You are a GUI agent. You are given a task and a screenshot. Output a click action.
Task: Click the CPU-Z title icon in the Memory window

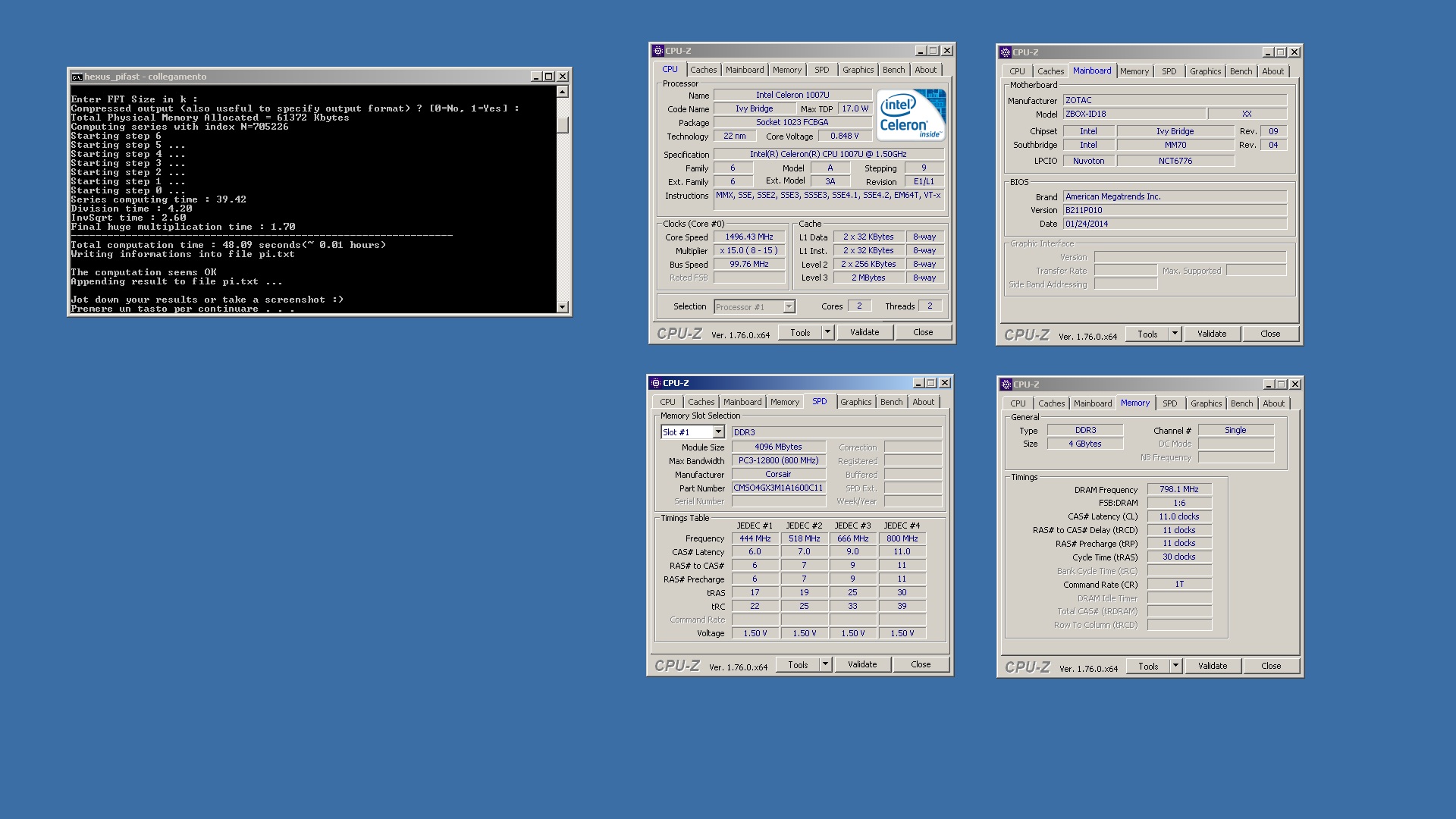[1006, 384]
